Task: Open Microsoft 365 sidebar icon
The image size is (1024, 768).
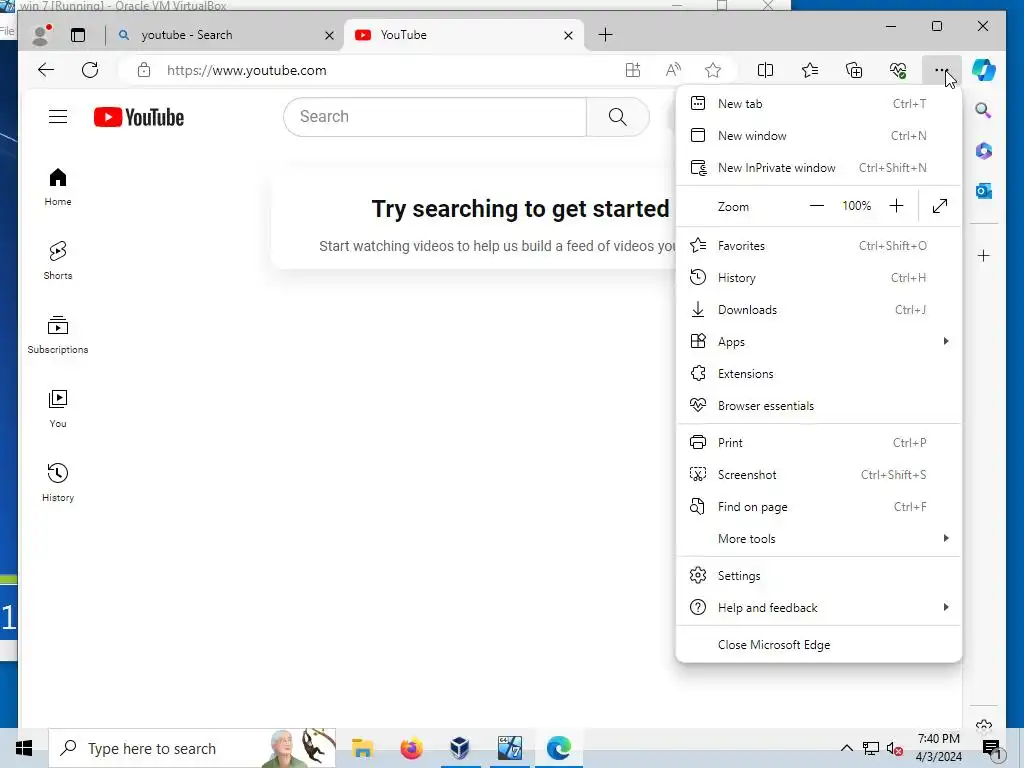Action: tap(984, 151)
